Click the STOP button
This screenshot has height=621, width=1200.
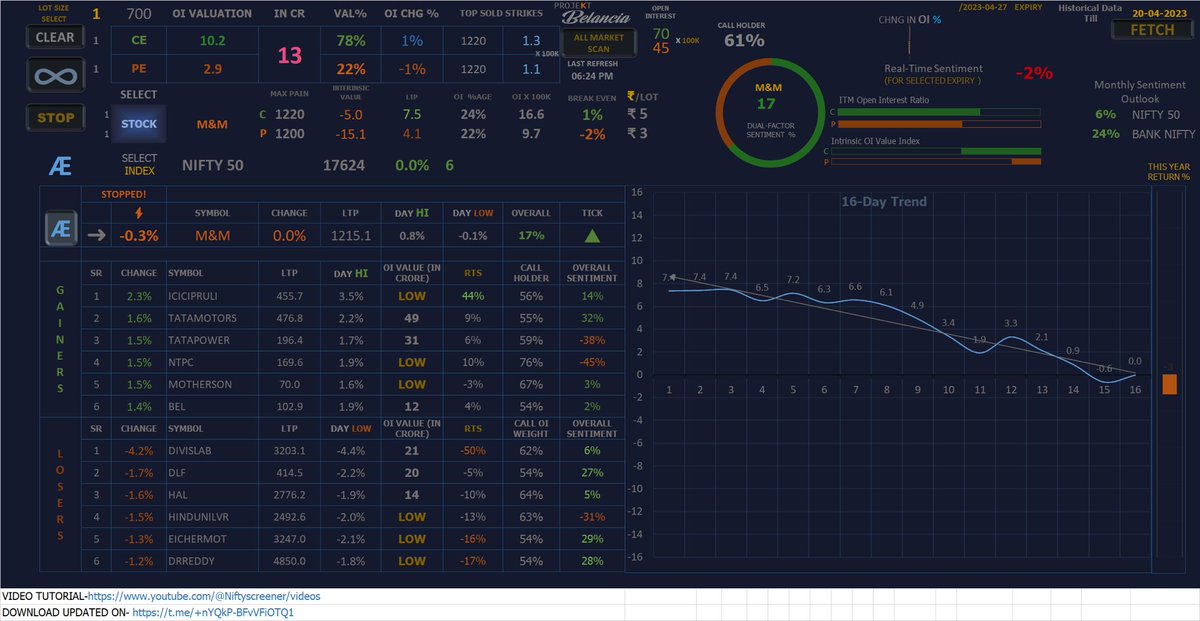click(x=55, y=117)
